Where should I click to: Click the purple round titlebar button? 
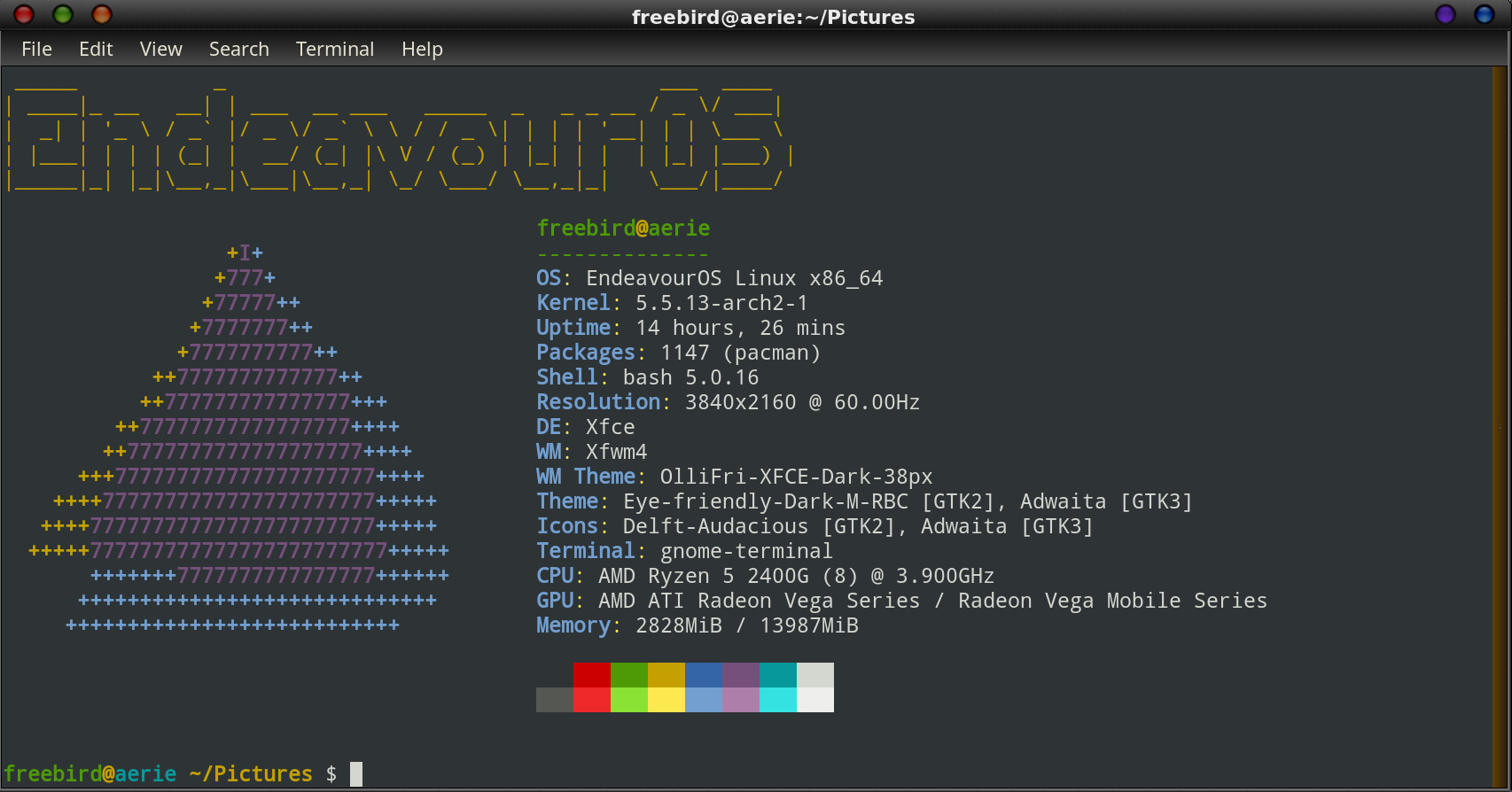pos(1446,14)
